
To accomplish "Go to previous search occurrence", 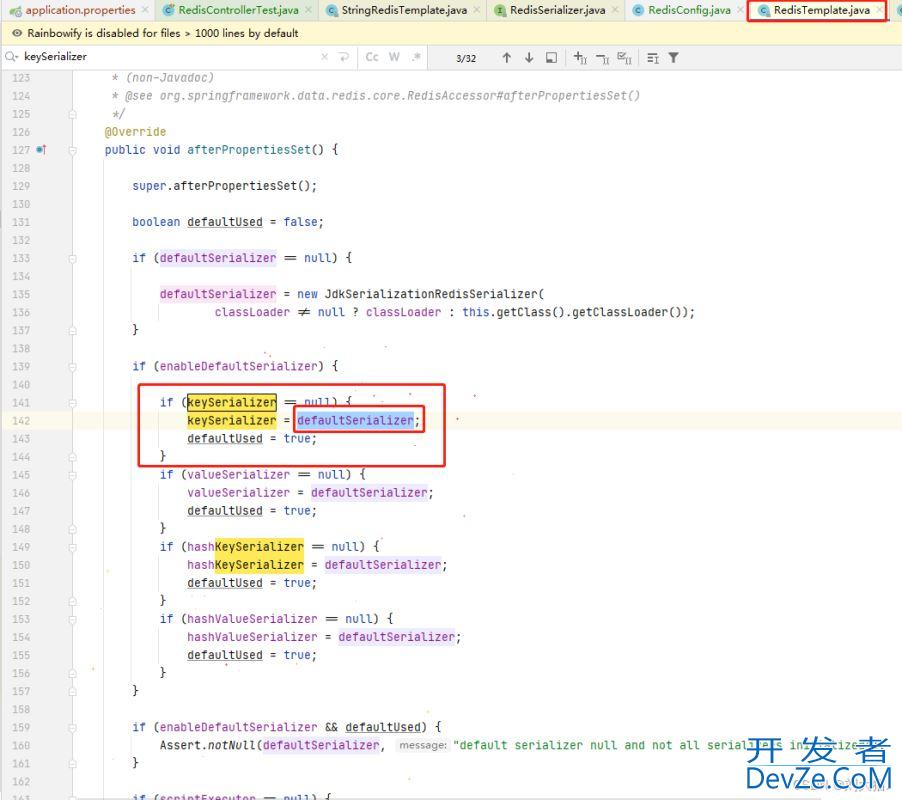I will 506,58.
